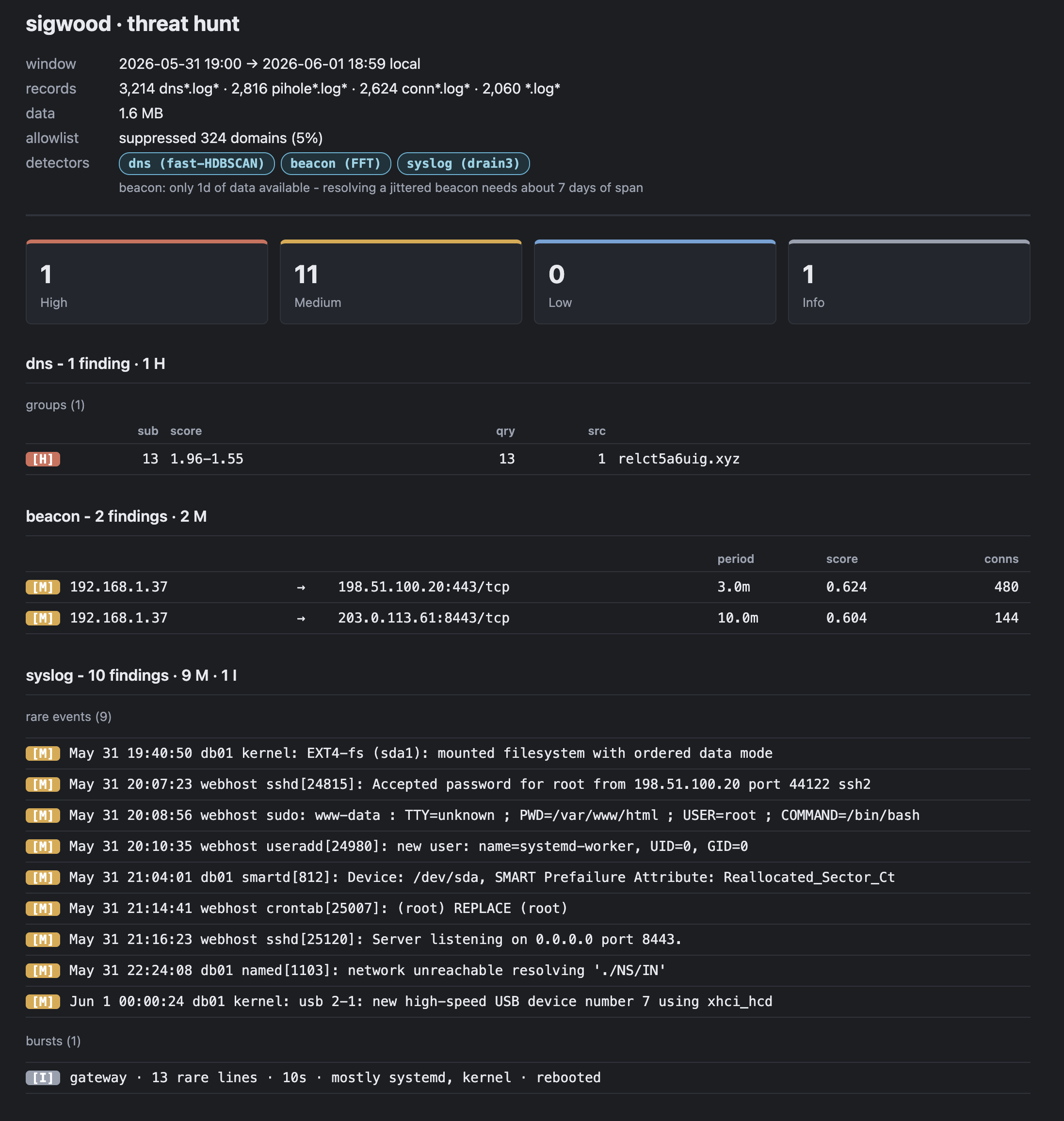
Task: Select the named network unreachable log line
Action: [x=368, y=971]
